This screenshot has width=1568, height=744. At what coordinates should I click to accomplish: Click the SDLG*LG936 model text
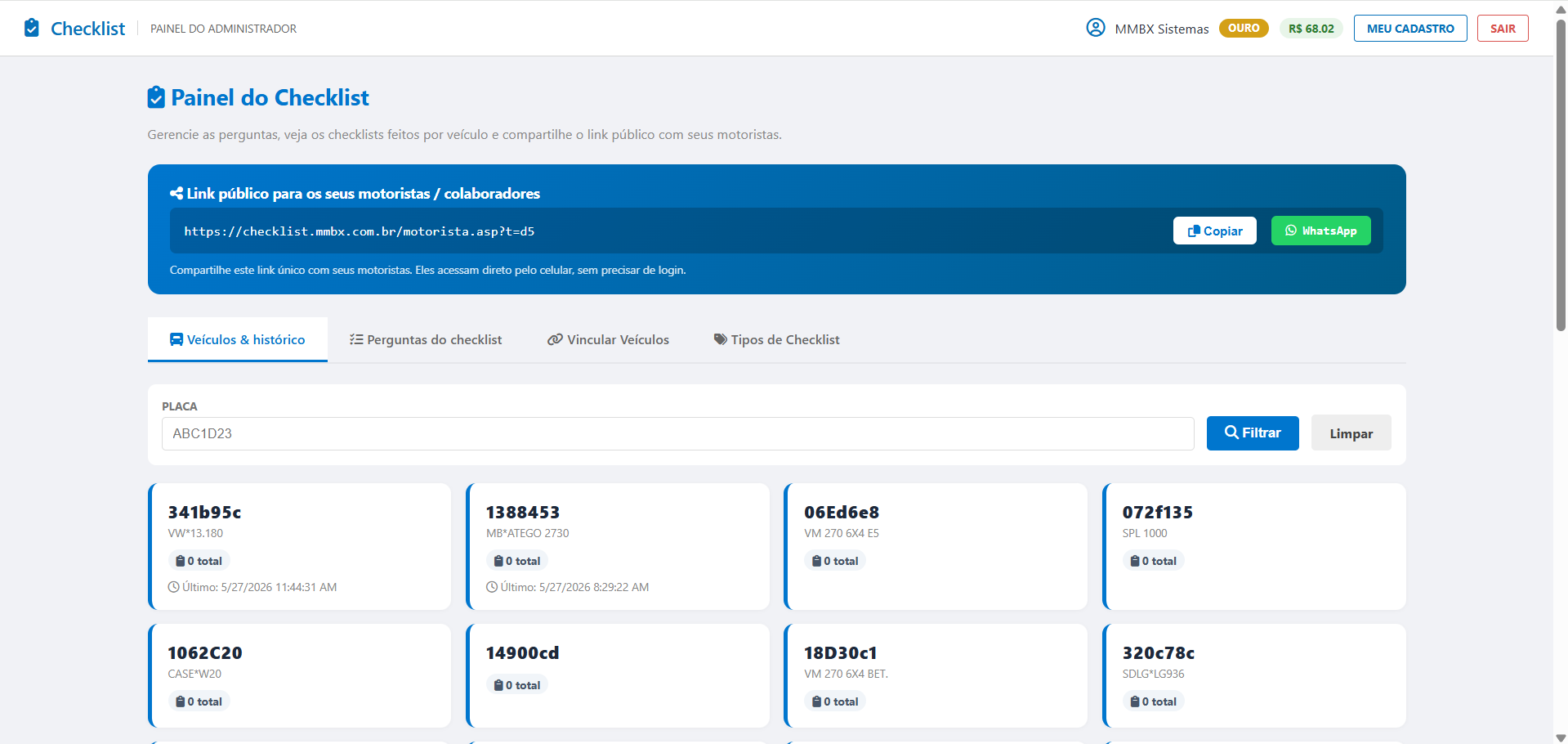(x=1153, y=674)
